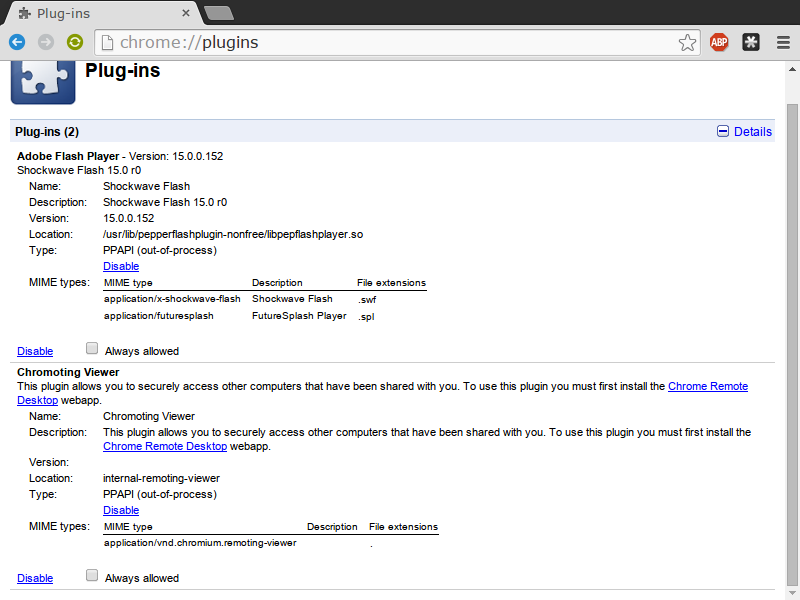Open a new tab with the new tab button
Screen dimensions: 800x600
219,13
